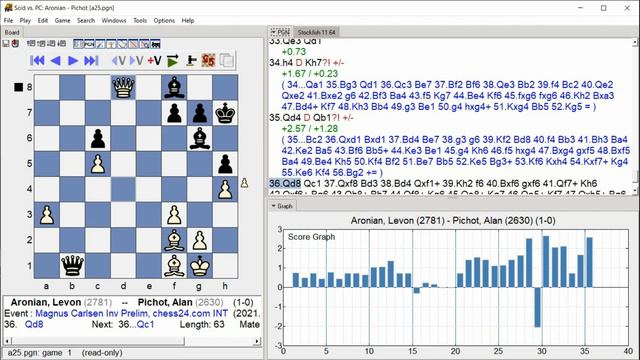Add a new variation with +V icon
640x360 pixels.
(x=154, y=61)
